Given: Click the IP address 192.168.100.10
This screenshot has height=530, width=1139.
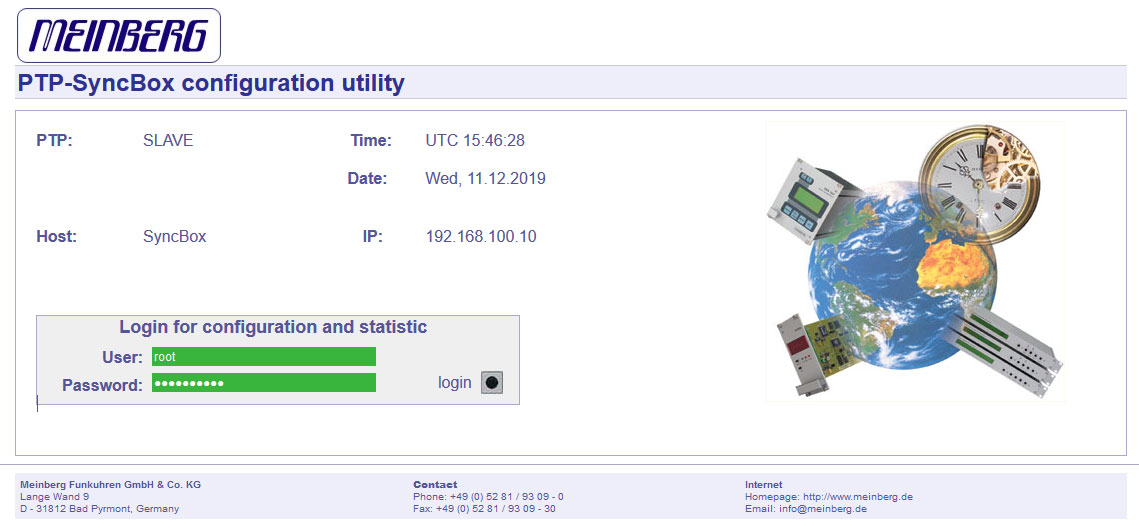Looking at the screenshot, I should (x=481, y=237).
